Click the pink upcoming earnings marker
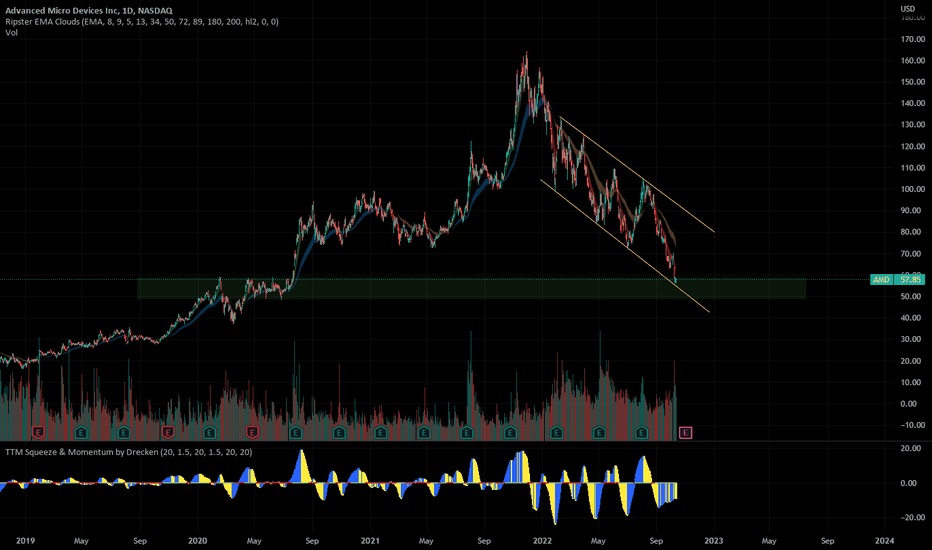This screenshot has width=932, height=550. (x=685, y=432)
